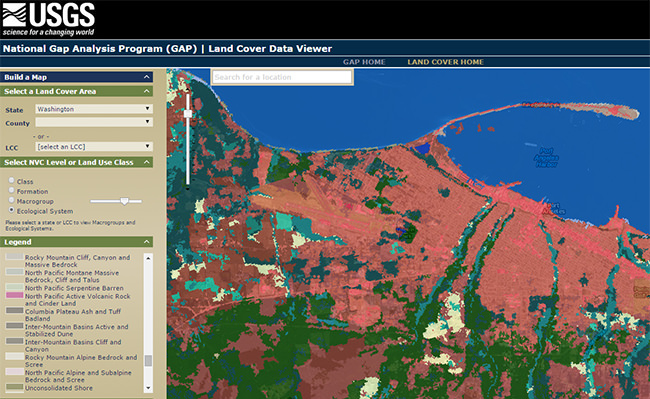
Task: Collapse Select NVC Level section chevron
Action: click(147, 162)
